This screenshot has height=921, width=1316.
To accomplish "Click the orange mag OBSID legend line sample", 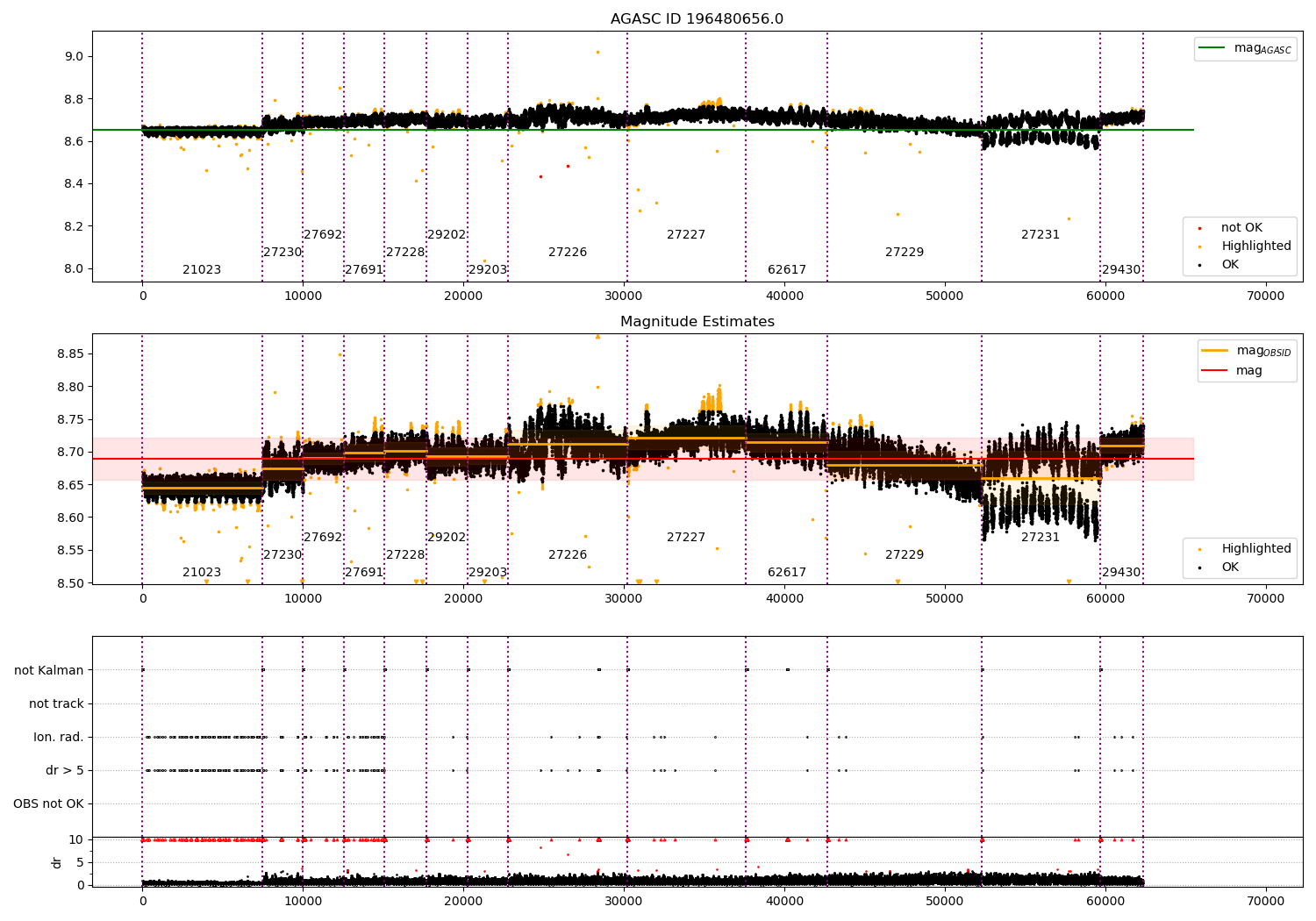I will tap(1214, 351).
